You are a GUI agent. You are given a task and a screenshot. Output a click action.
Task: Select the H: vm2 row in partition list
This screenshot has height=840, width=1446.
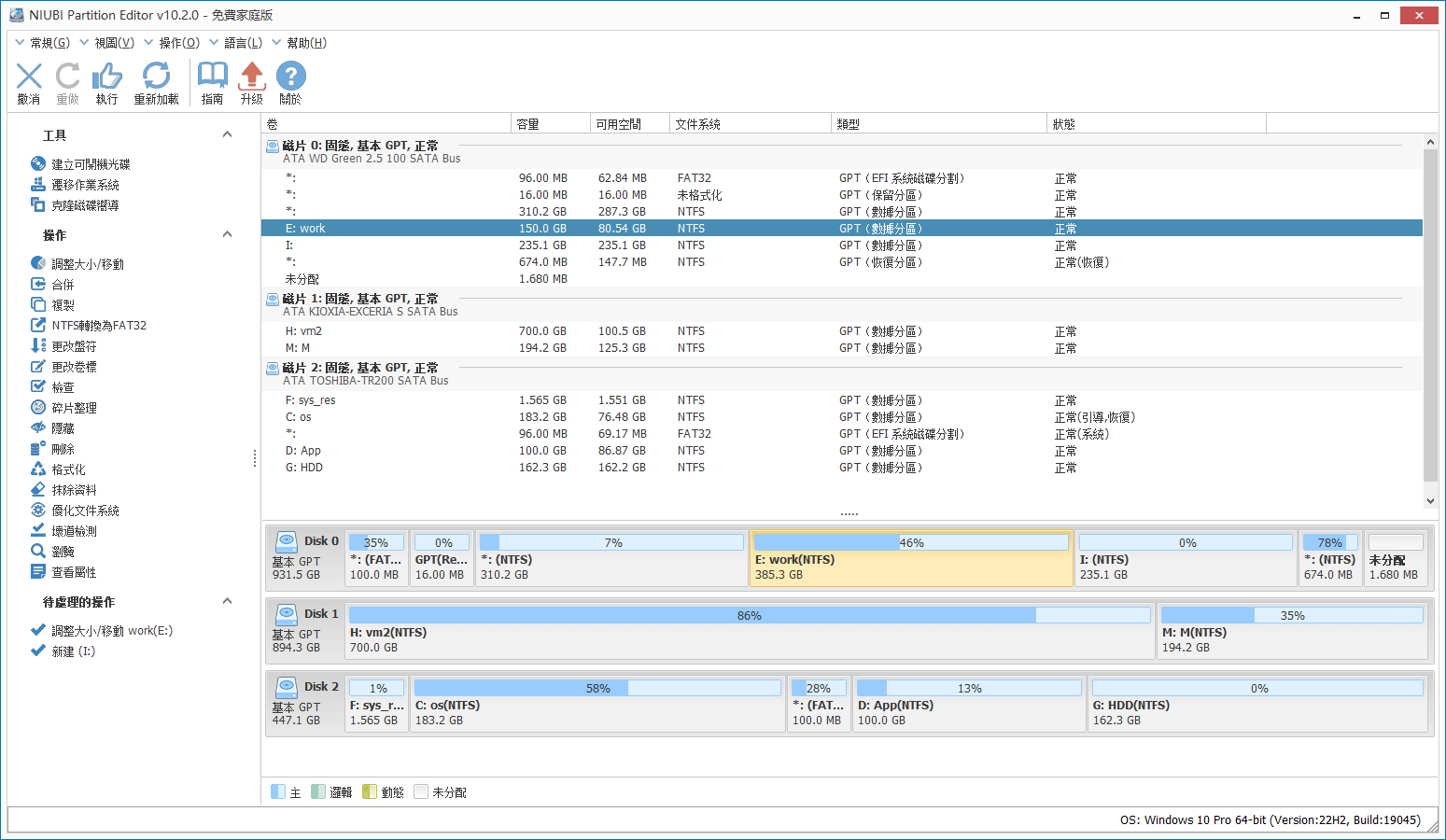click(x=304, y=331)
